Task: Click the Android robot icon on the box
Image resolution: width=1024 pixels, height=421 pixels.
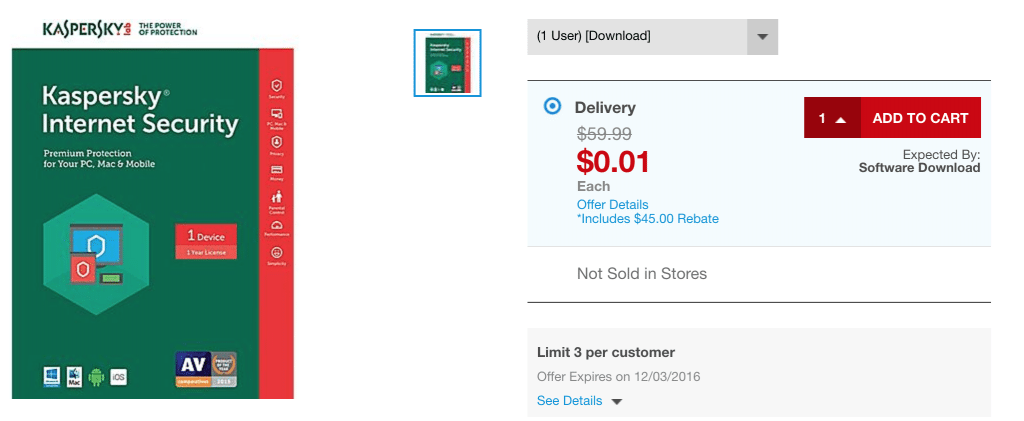Action: tap(96, 377)
